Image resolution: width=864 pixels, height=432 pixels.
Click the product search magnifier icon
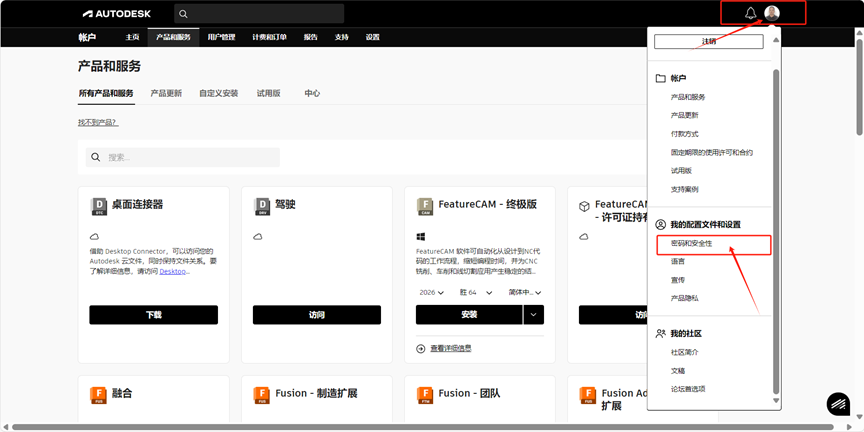point(96,157)
